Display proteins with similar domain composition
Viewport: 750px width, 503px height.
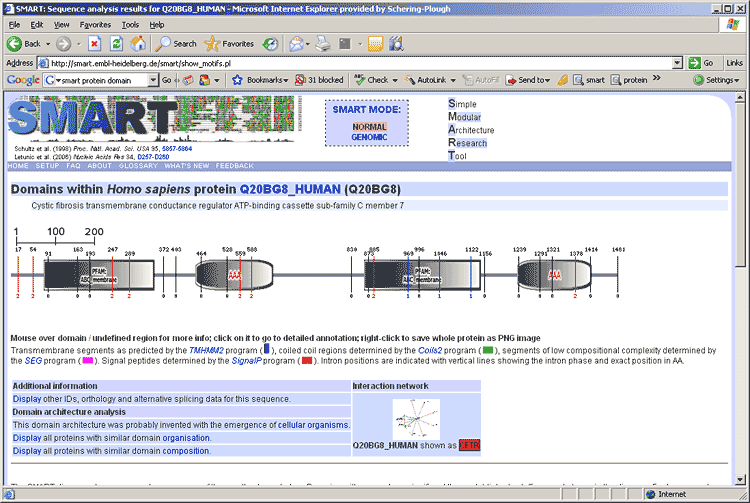(186, 451)
